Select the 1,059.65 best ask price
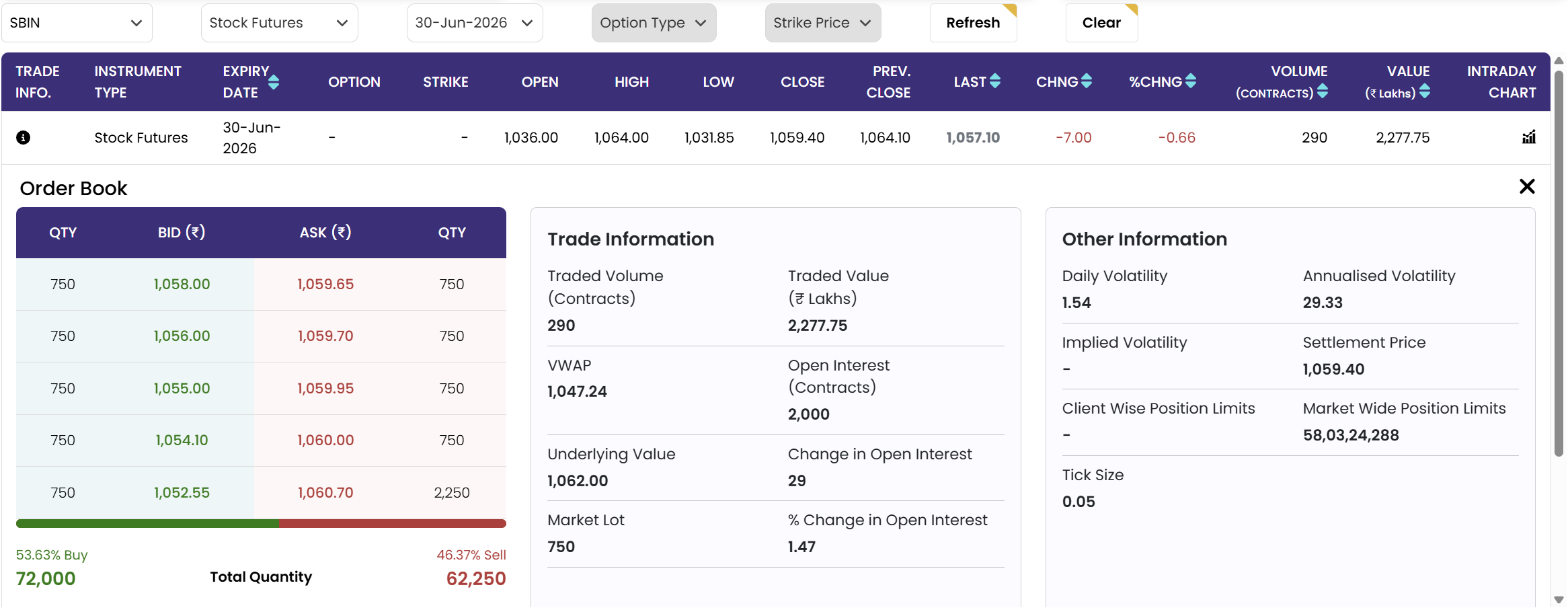The image size is (1568, 614). [x=325, y=284]
